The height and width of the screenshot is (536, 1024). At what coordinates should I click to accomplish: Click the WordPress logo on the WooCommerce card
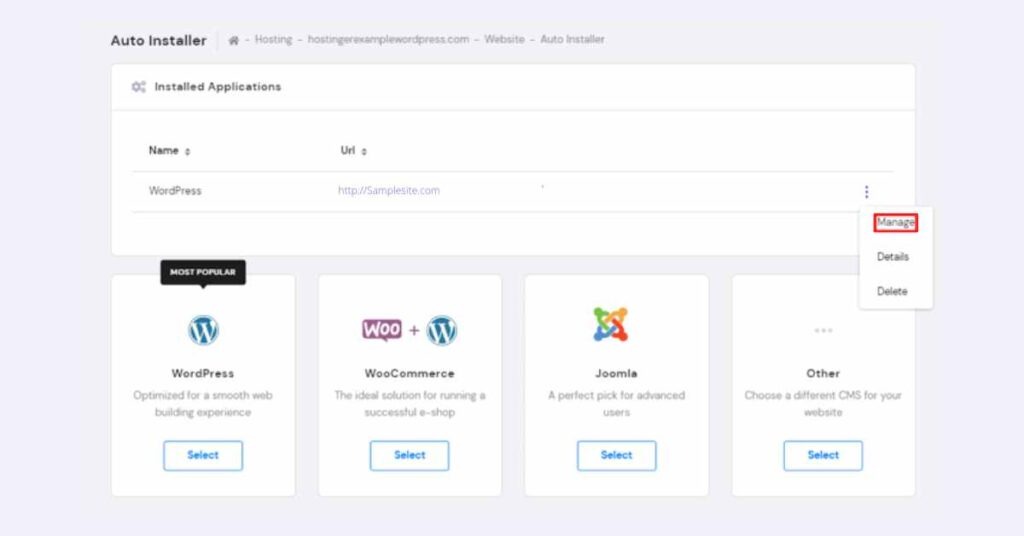[441, 330]
